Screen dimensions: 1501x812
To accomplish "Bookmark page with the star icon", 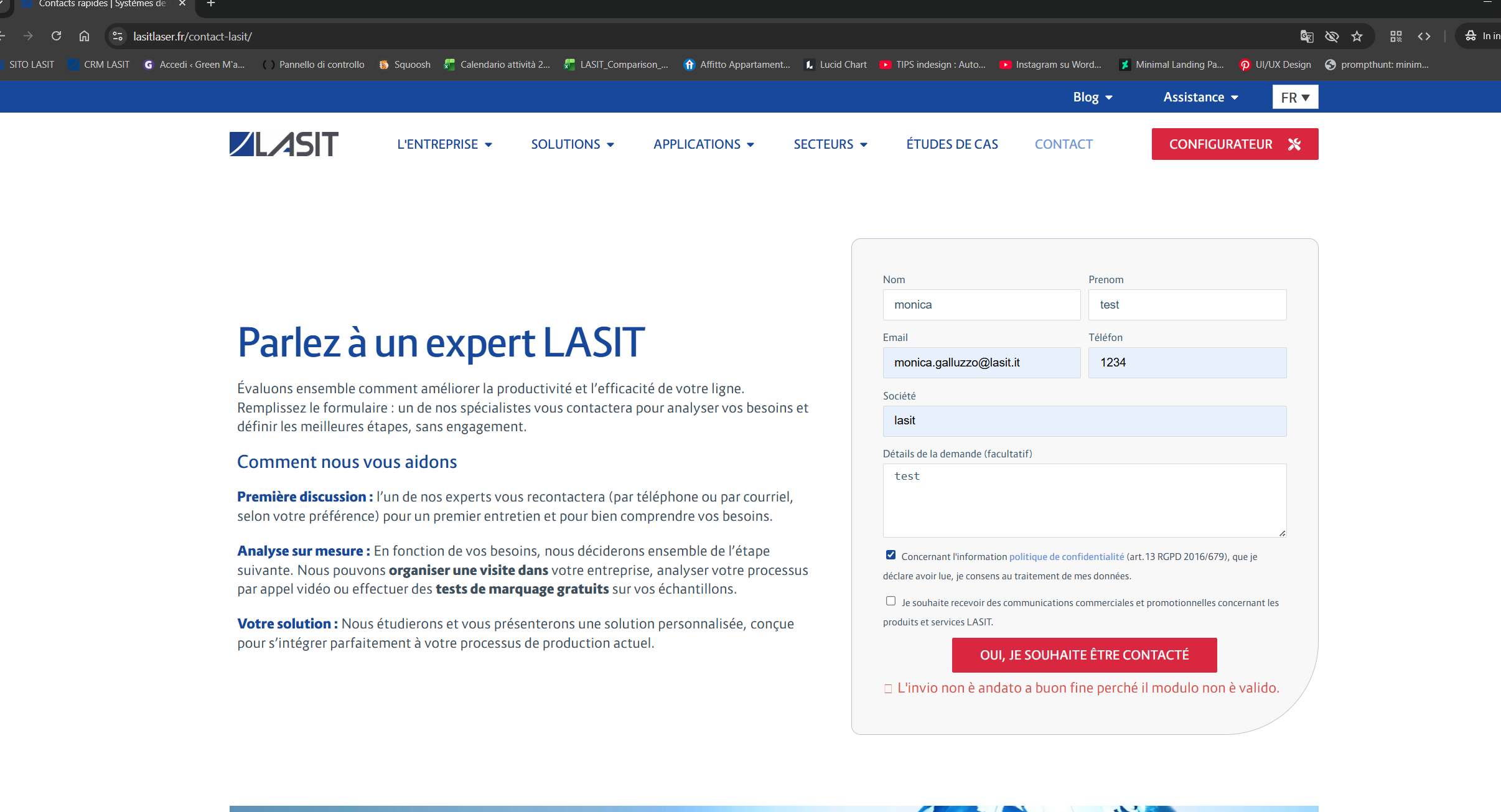I will [1357, 36].
